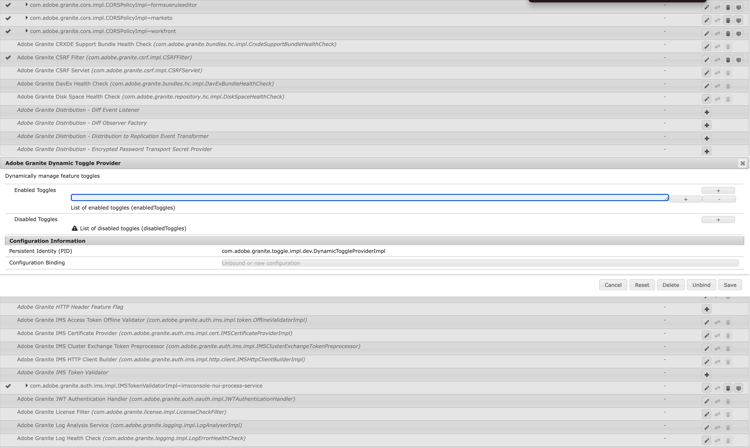Screen dimensions: 750x448
Task: Delete the Adobe Granite CSRF Filter configuration
Action: point(728,60)
